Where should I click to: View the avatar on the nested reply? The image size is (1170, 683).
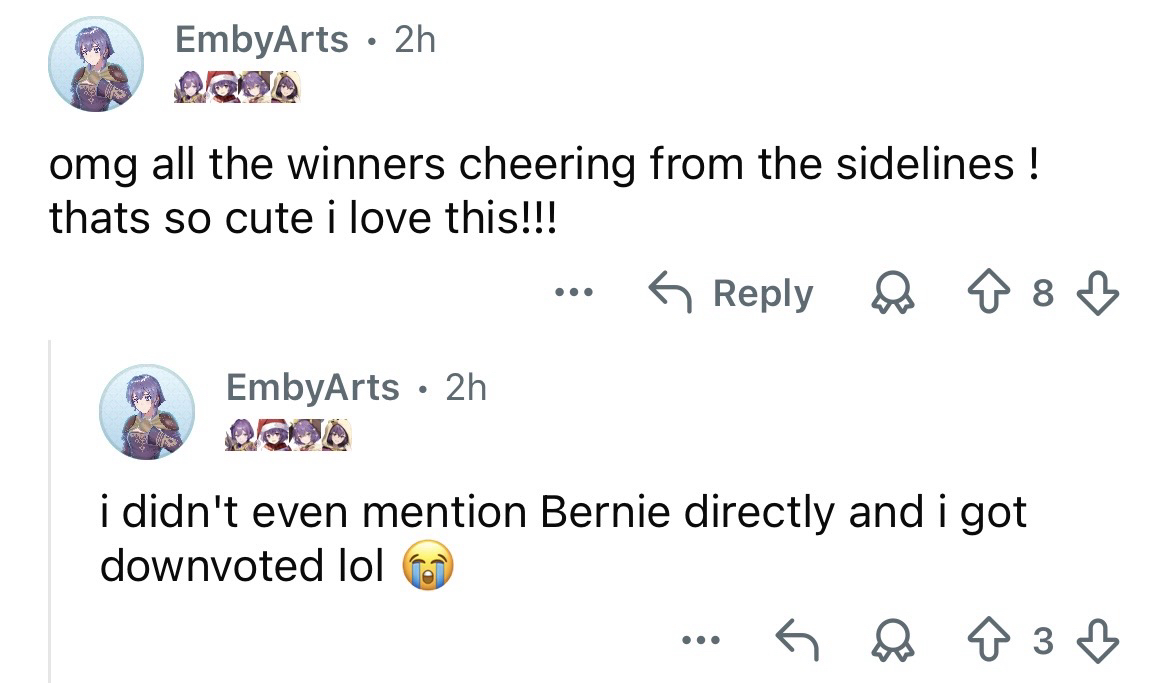tap(146, 411)
